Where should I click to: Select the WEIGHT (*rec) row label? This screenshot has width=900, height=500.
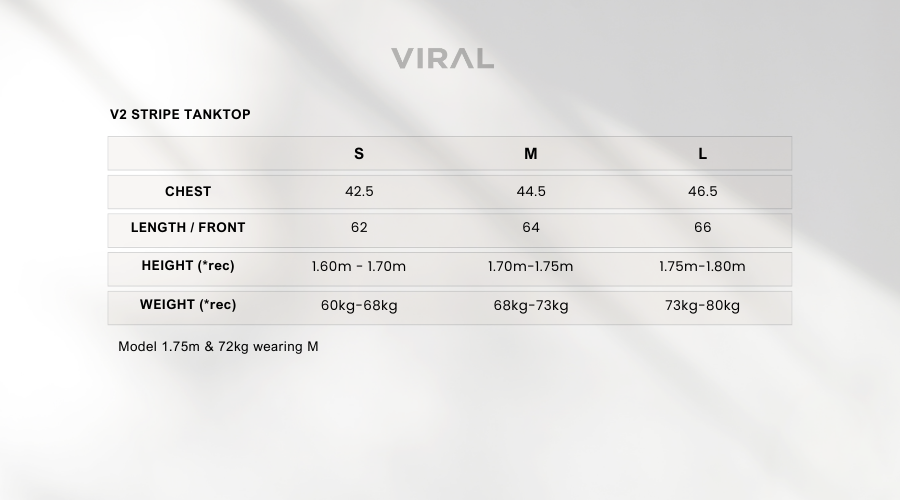click(188, 305)
